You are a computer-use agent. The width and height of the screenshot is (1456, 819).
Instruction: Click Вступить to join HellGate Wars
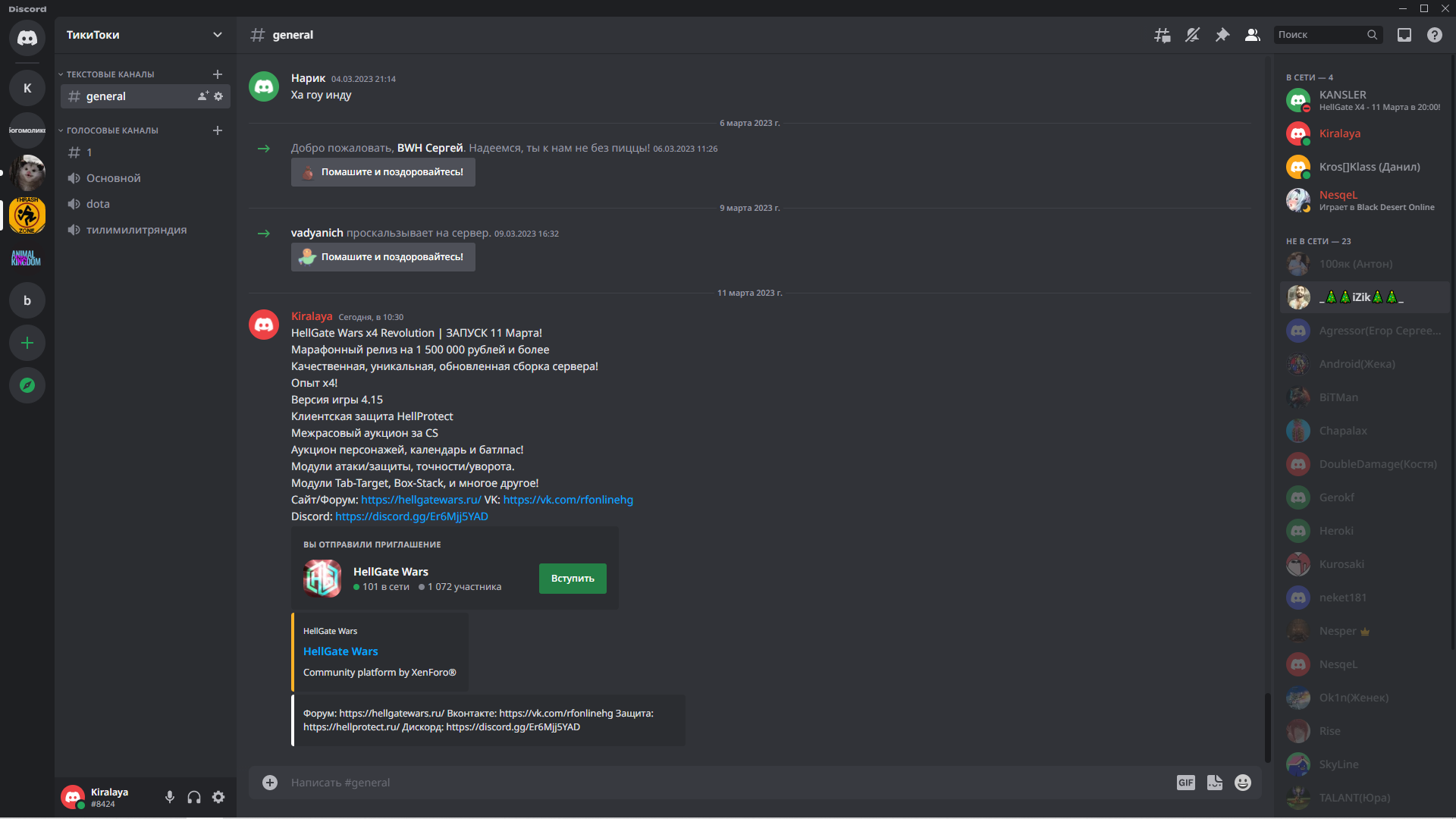click(x=573, y=579)
